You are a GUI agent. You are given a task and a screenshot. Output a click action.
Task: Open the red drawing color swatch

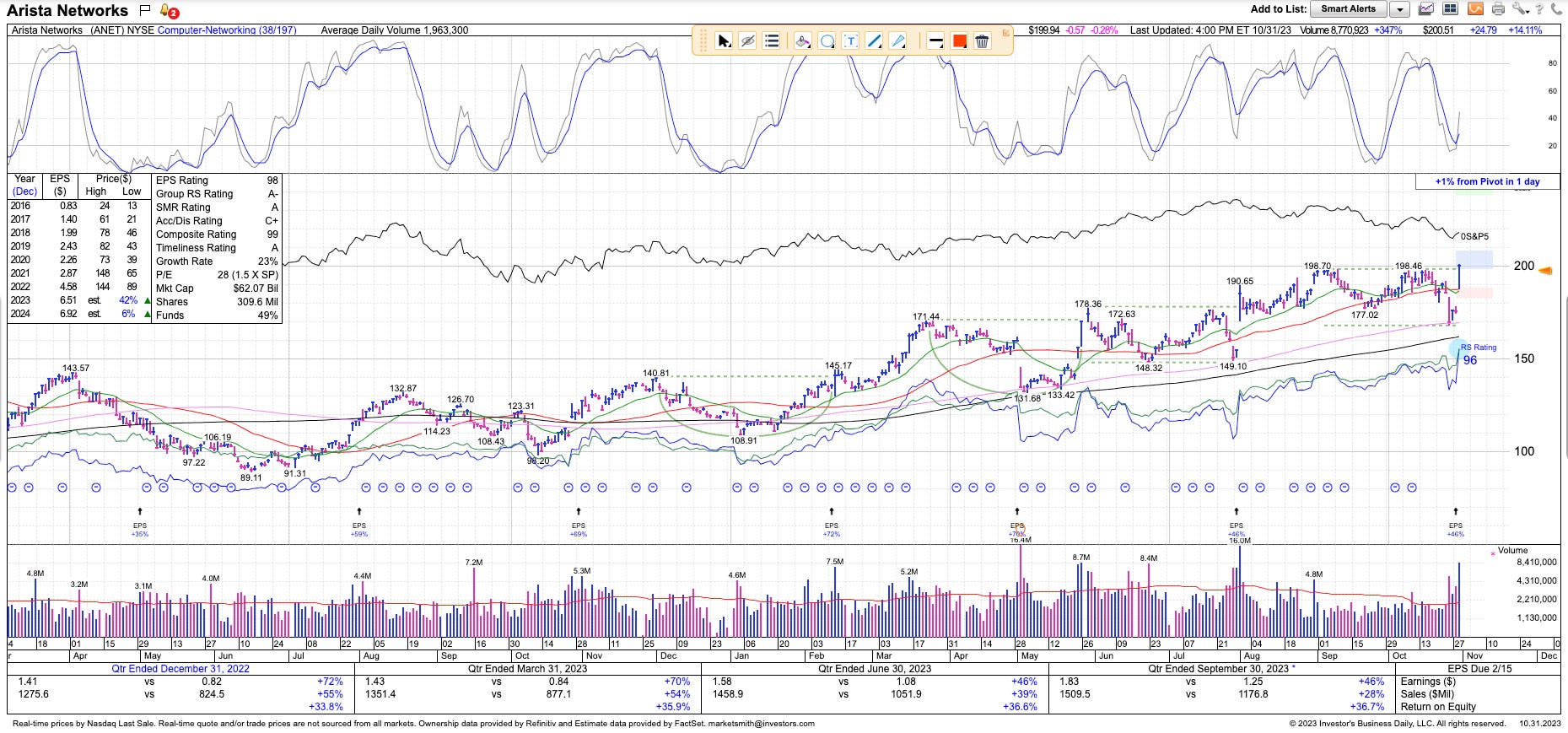(959, 40)
